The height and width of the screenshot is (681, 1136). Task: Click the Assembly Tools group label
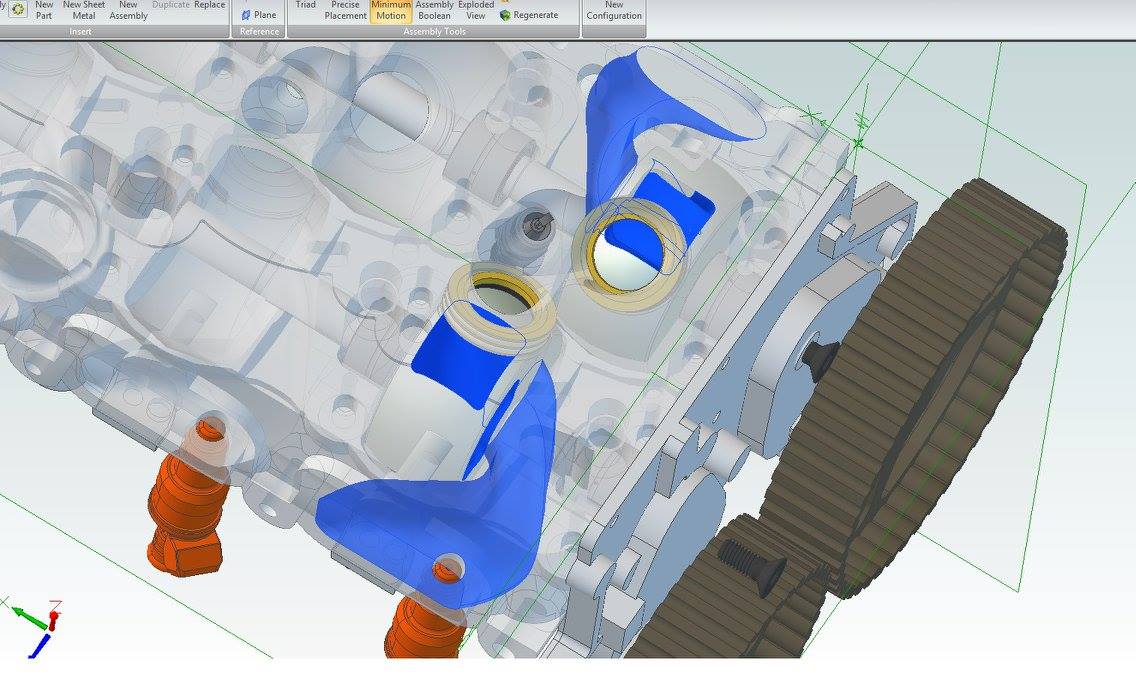[x=435, y=32]
